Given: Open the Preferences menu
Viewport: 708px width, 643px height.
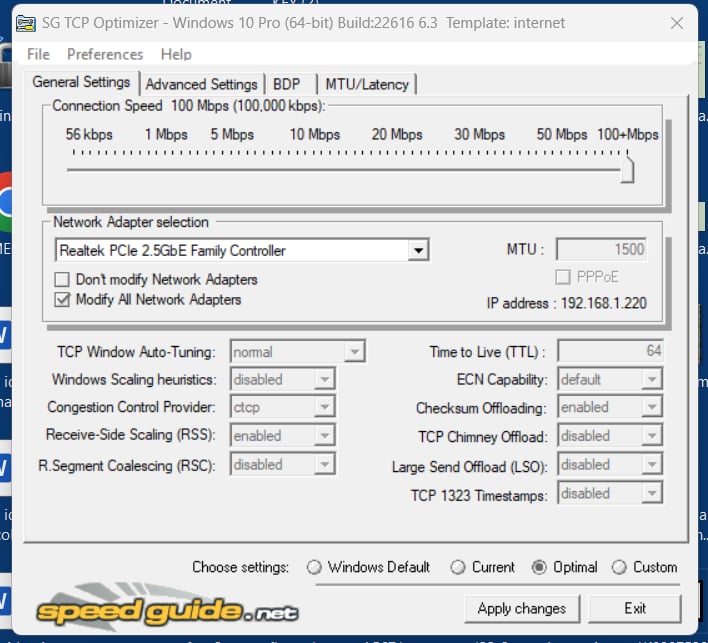Looking at the screenshot, I should click(x=105, y=54).
